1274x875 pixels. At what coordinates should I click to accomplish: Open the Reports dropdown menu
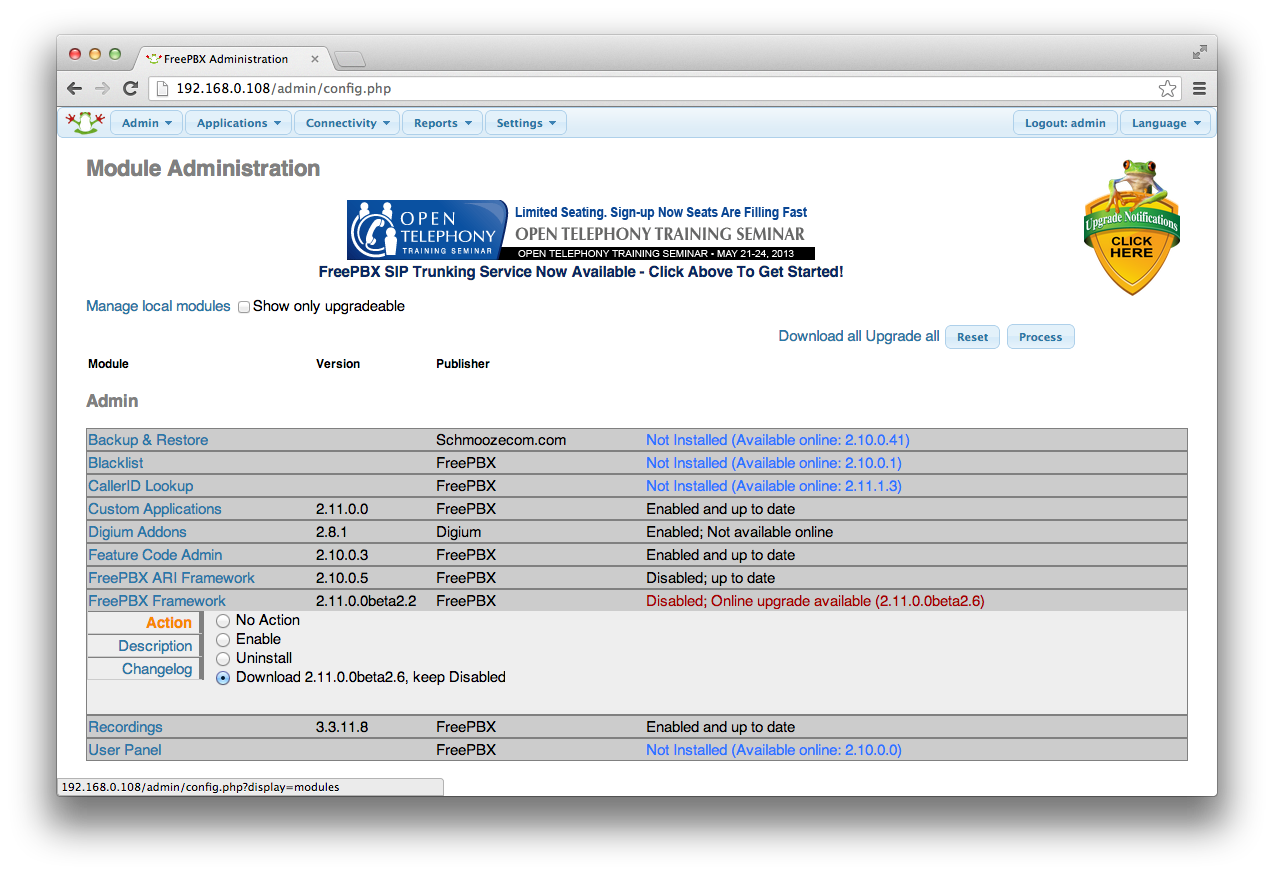(442, 123)
